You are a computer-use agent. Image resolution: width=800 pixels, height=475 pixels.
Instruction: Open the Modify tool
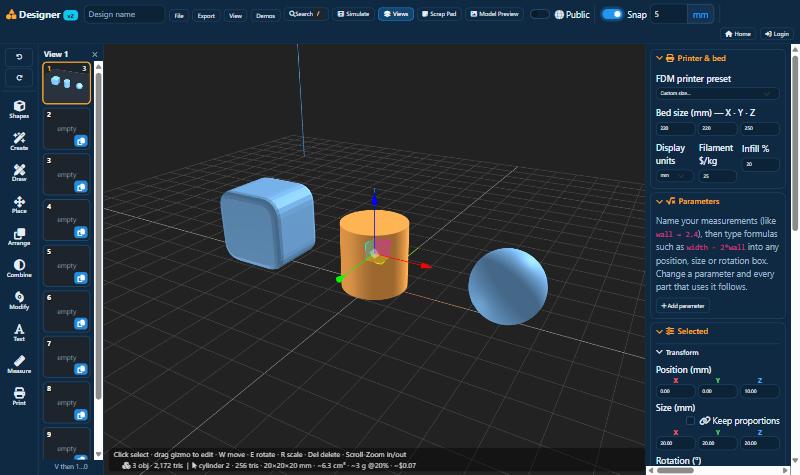[19, 301]
